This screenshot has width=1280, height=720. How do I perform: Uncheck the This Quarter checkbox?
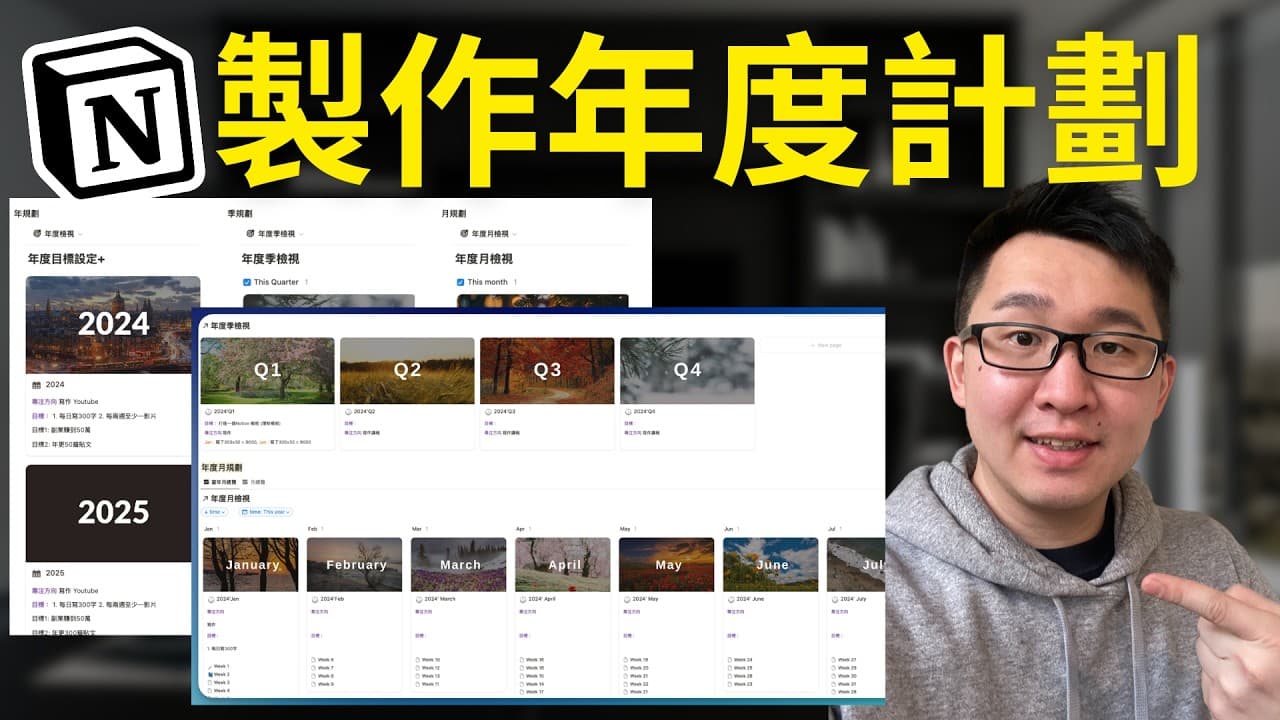(x=245, y=281)
